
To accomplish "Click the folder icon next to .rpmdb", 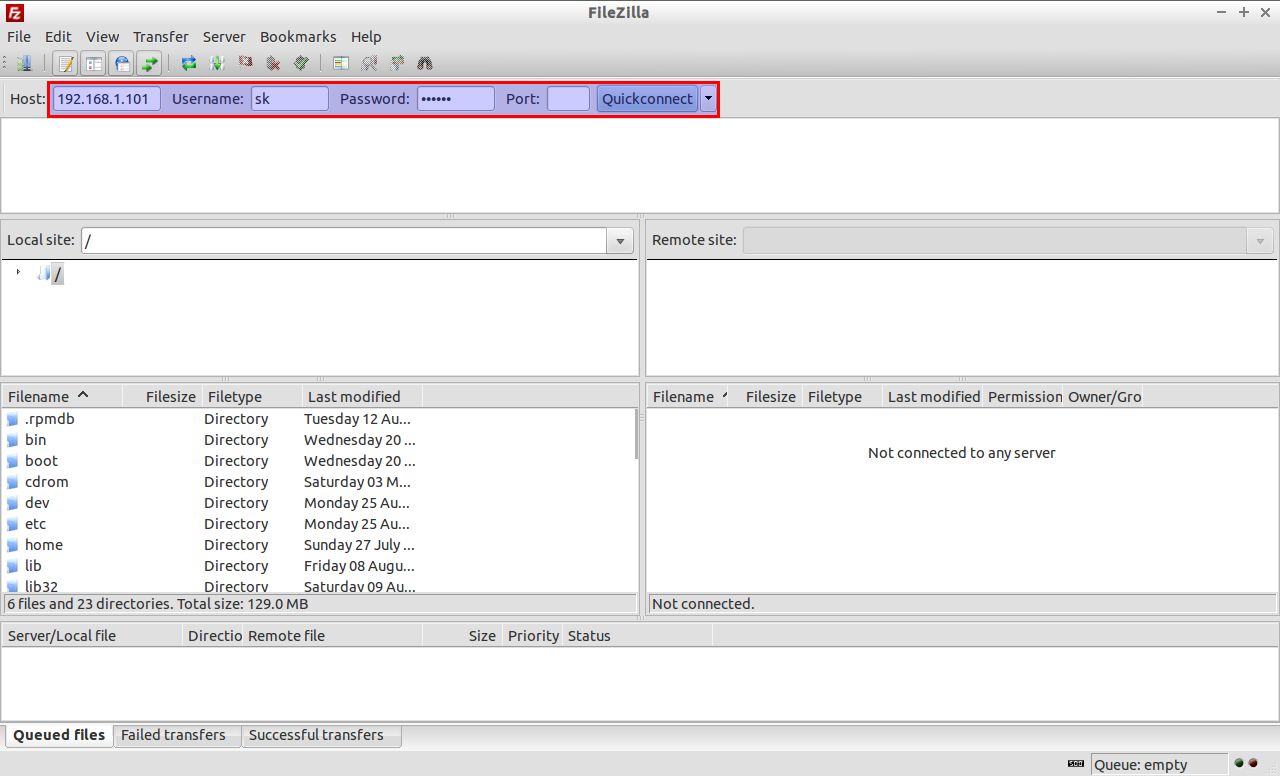I will click(x=13, y=420).
